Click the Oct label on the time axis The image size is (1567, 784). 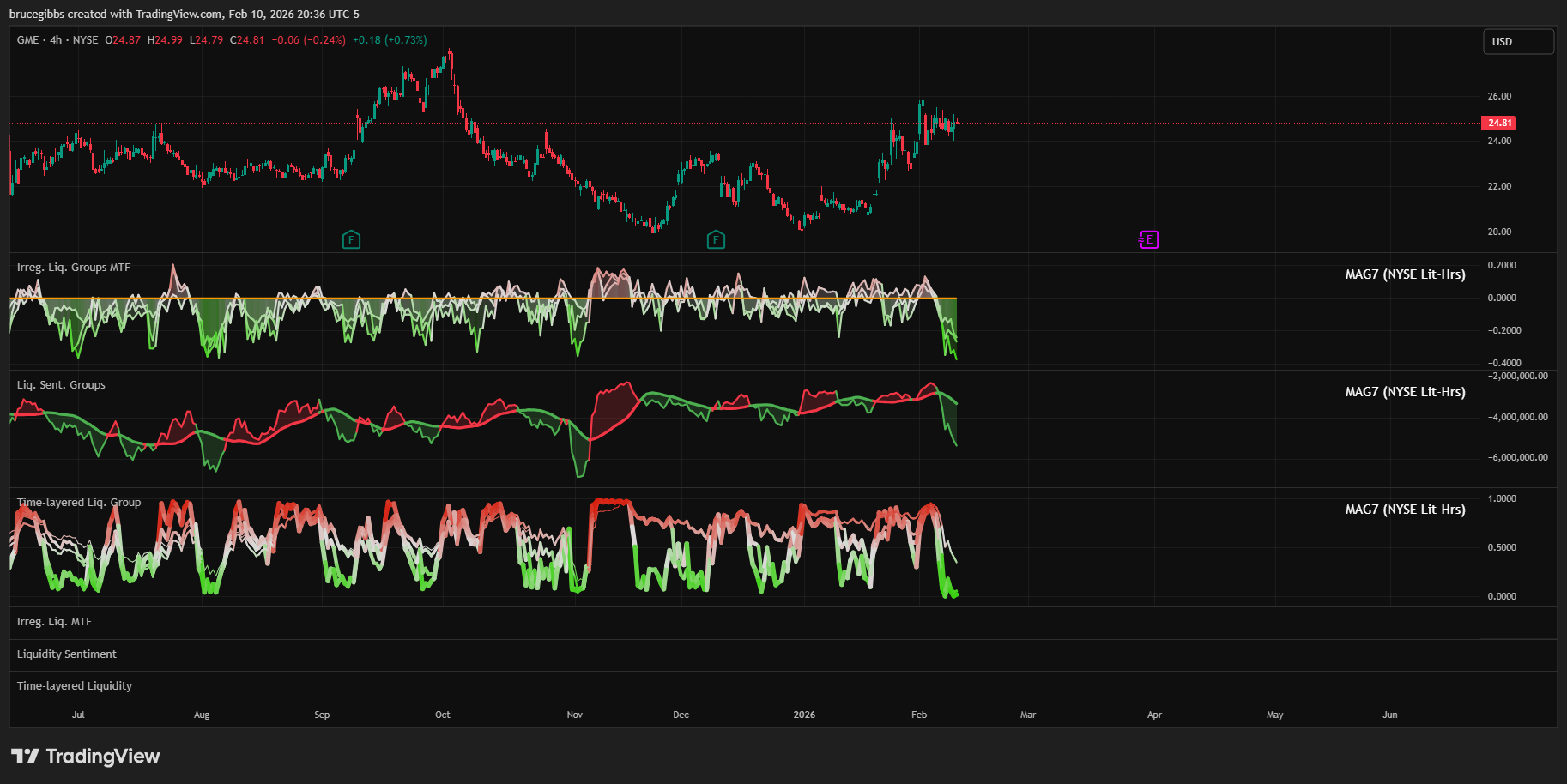[443, 715]
